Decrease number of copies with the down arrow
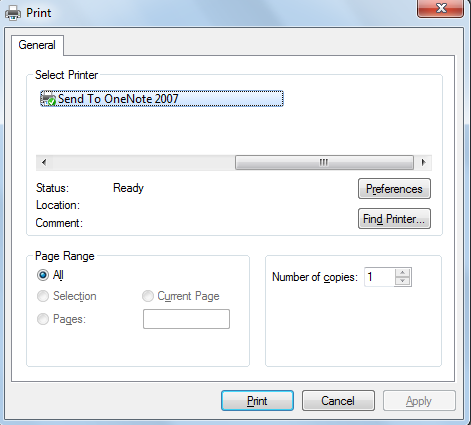This screenshot has width=471, height=425. point(403,281)
